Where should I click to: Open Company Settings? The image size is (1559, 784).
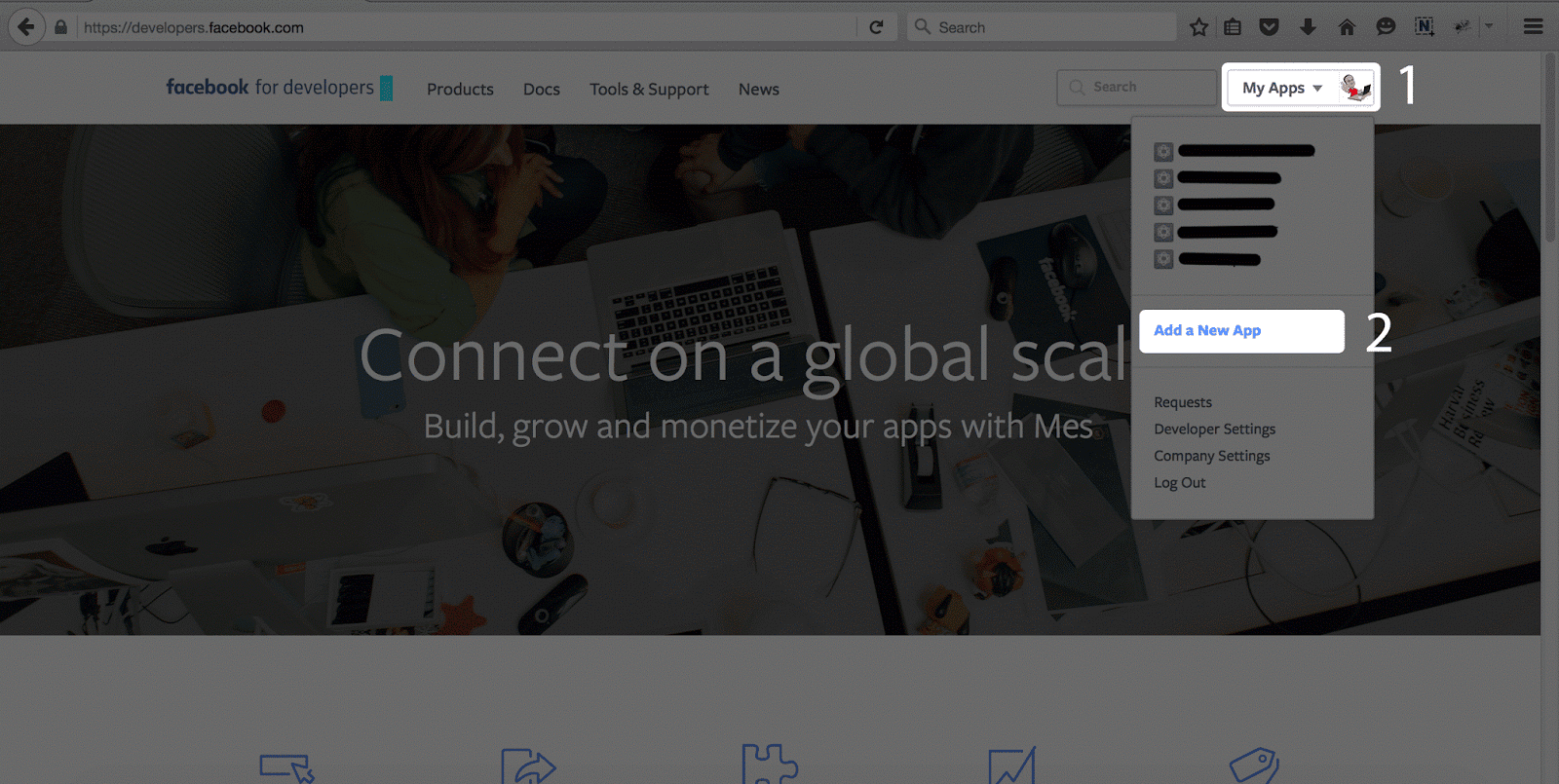1212,456
